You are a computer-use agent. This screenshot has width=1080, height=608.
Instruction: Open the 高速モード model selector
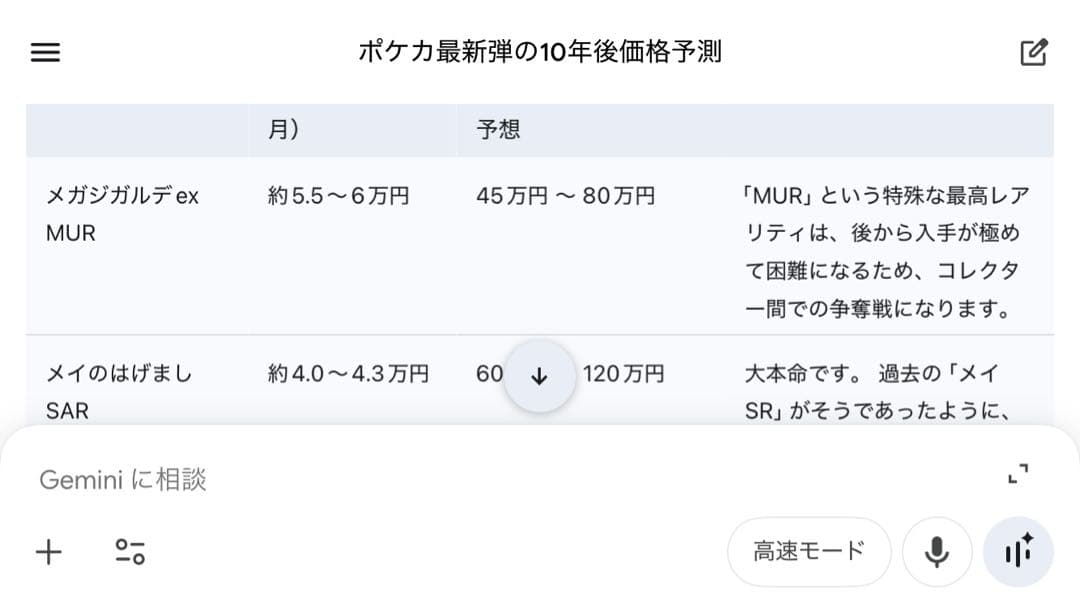[x=809, y=551]
